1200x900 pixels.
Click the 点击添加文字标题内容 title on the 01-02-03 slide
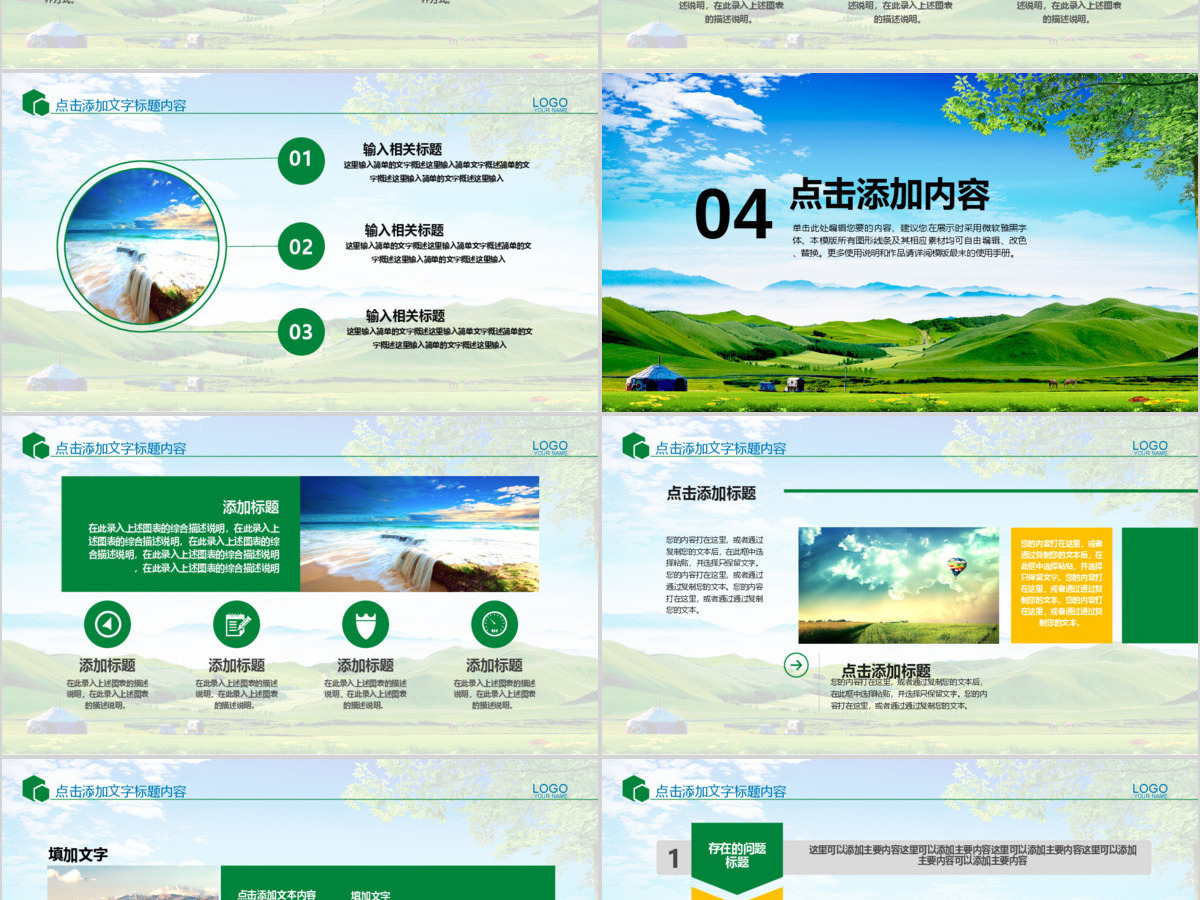pyautogui.click(x=120, y=105)
